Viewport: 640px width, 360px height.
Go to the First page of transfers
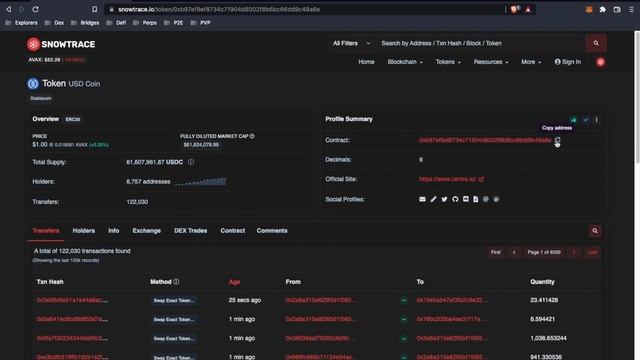click(x=496, y=252)
